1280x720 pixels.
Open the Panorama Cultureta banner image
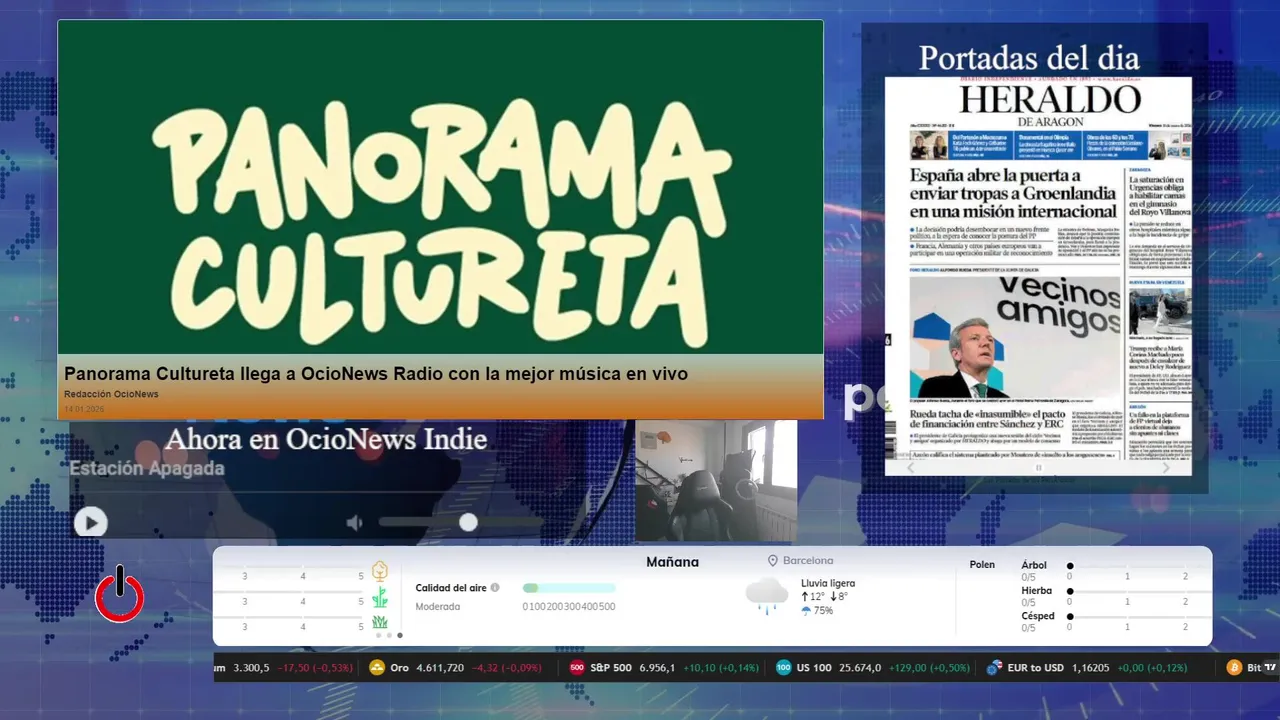440,188
